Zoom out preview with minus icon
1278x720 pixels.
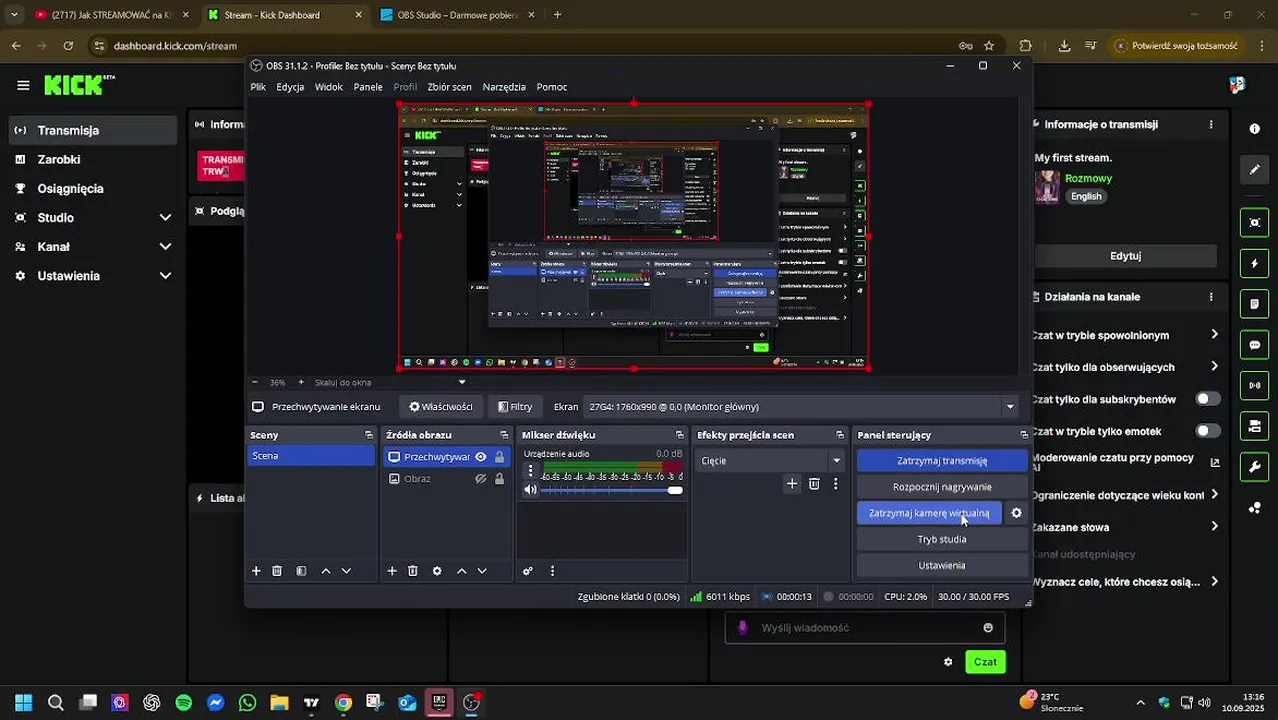coord(255,382)
